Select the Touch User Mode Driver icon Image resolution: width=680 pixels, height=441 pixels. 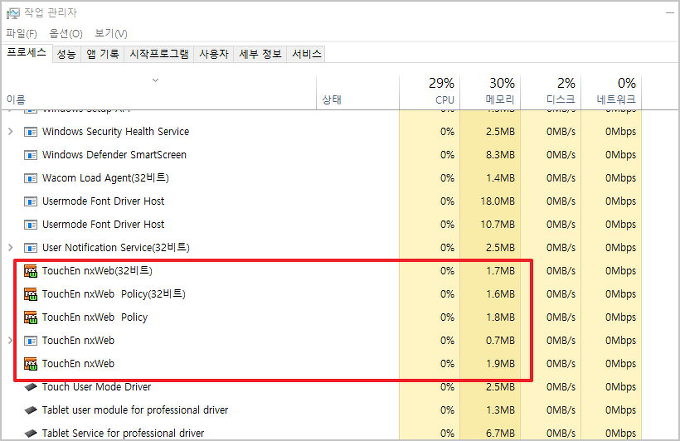pos(30,387)
